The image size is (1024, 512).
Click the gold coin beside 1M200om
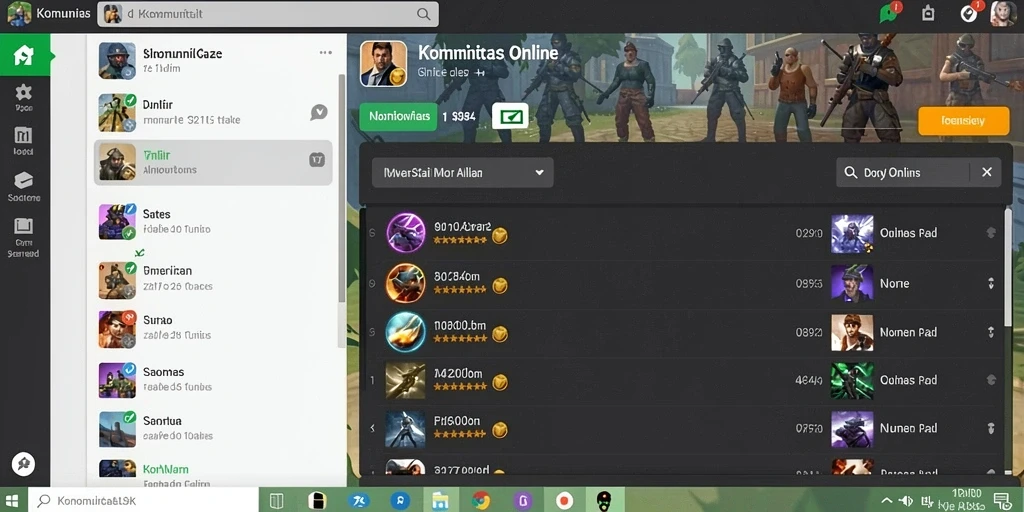pyautogui.click(x=500, y=383)
